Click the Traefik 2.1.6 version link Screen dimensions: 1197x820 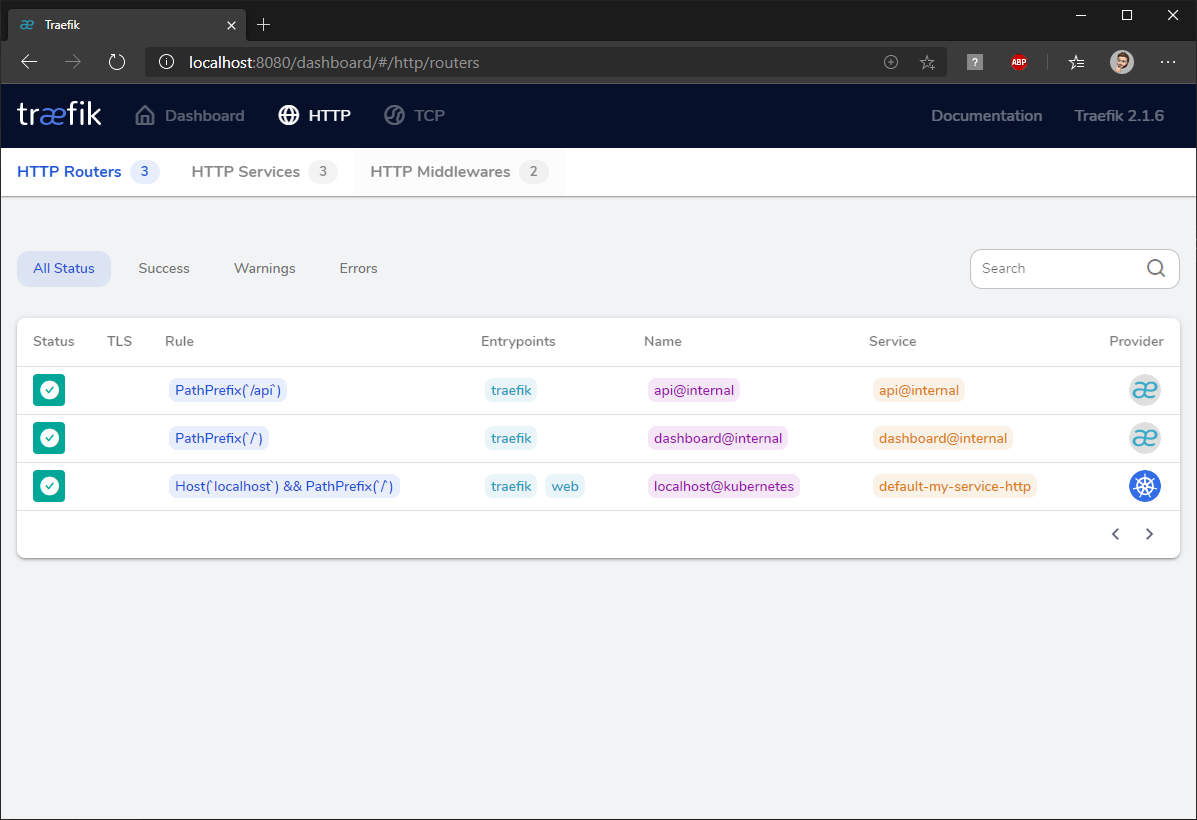pos(1119,115)
